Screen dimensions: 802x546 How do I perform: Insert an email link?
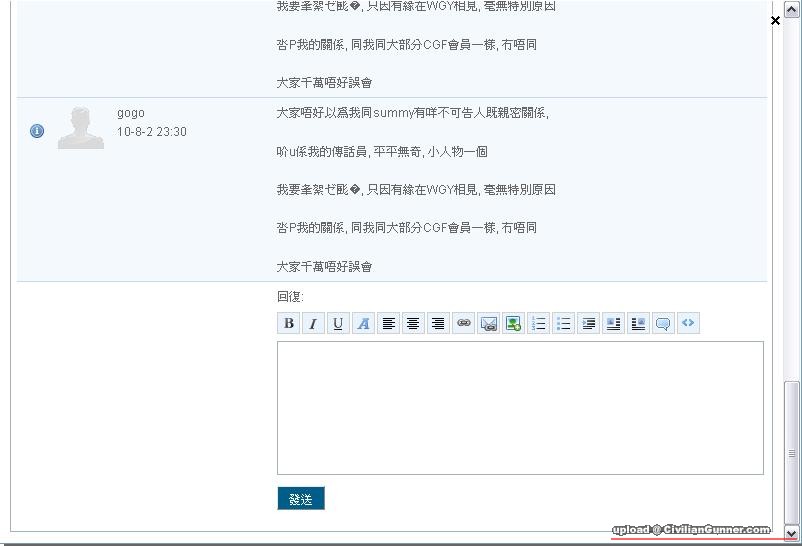point(488,323)
